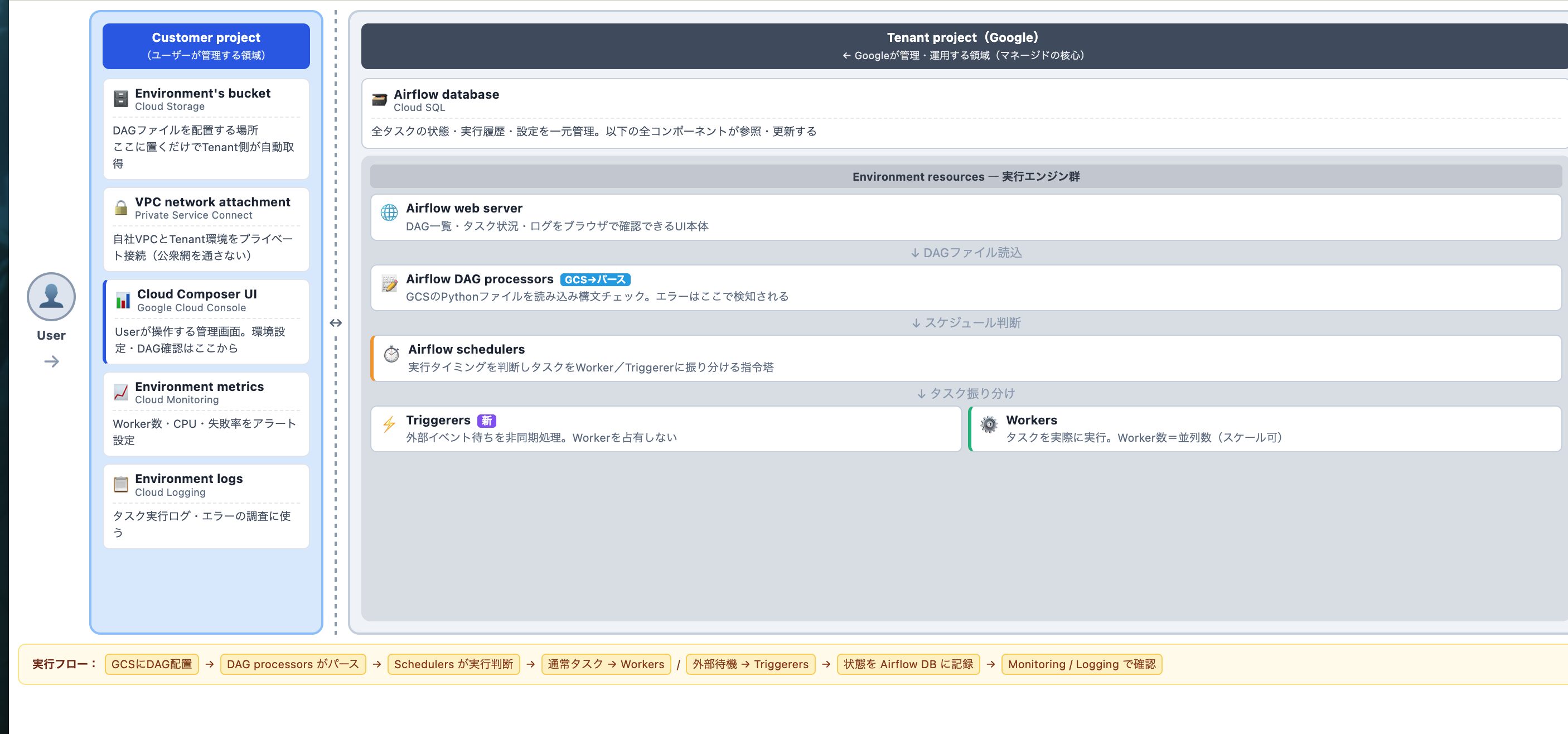
Task: Click the Userが操作する管理画面 description text
Action: click(x=200, y=340)
